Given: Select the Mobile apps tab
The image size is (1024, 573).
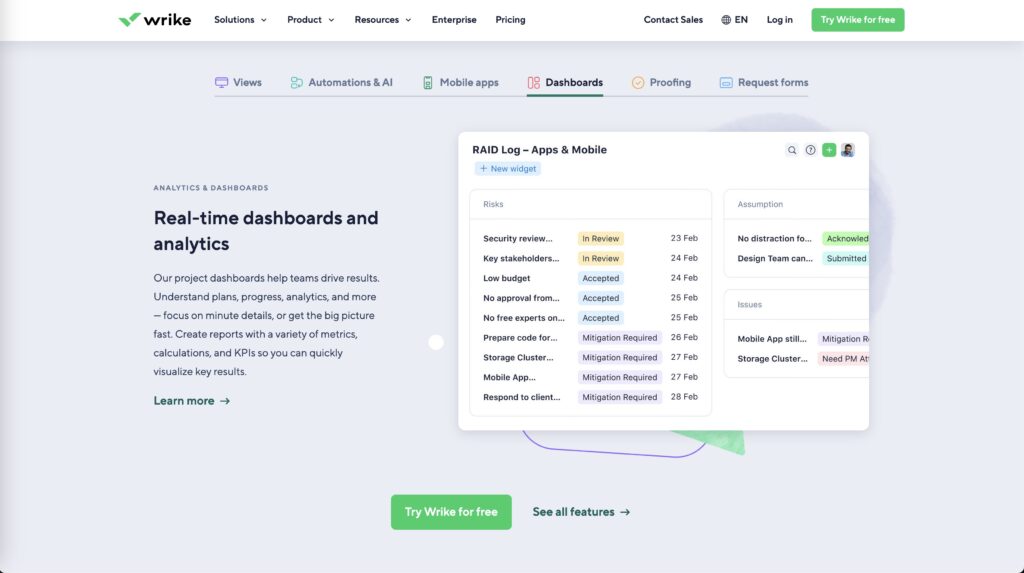Looking at the screenshot, I should tap(460, 83).
